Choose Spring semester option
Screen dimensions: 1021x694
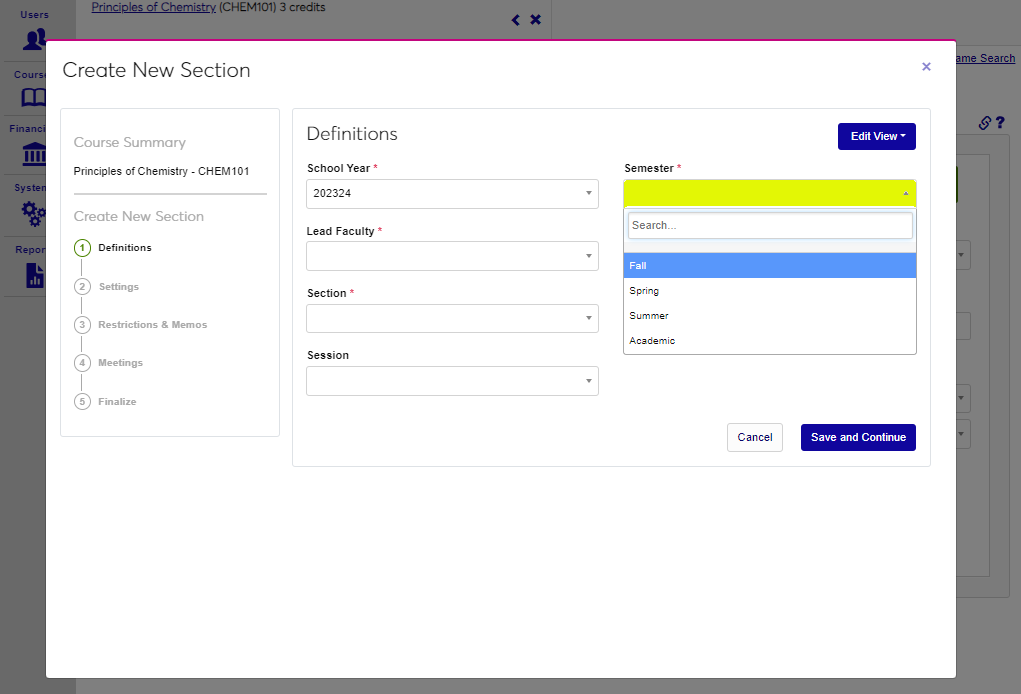tap(769, 291)
